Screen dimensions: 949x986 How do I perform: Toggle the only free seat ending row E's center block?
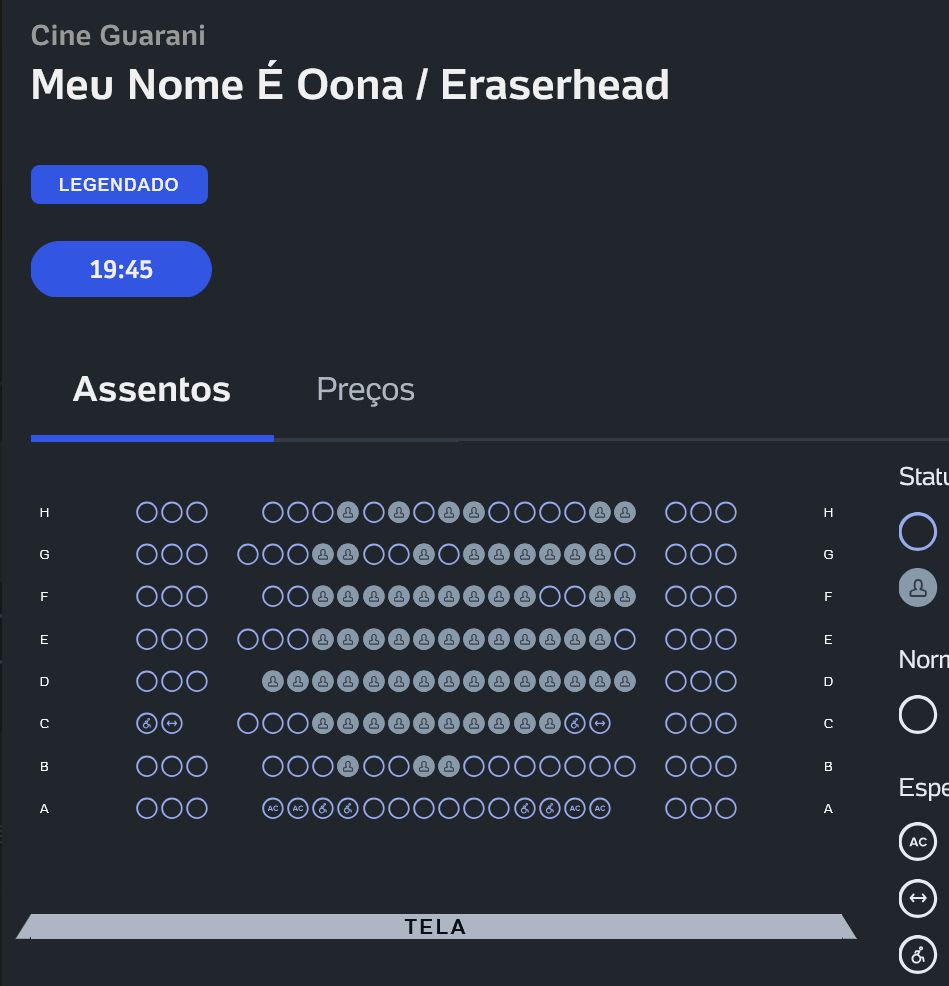point(625,640)
